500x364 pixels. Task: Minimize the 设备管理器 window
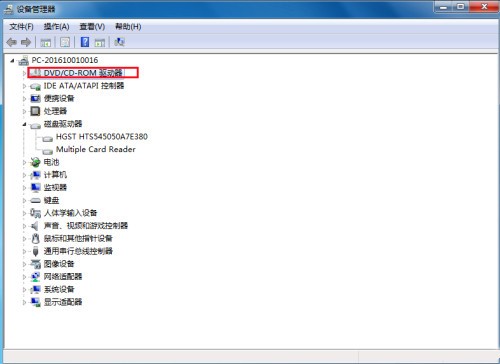click(x=444, y=7)
